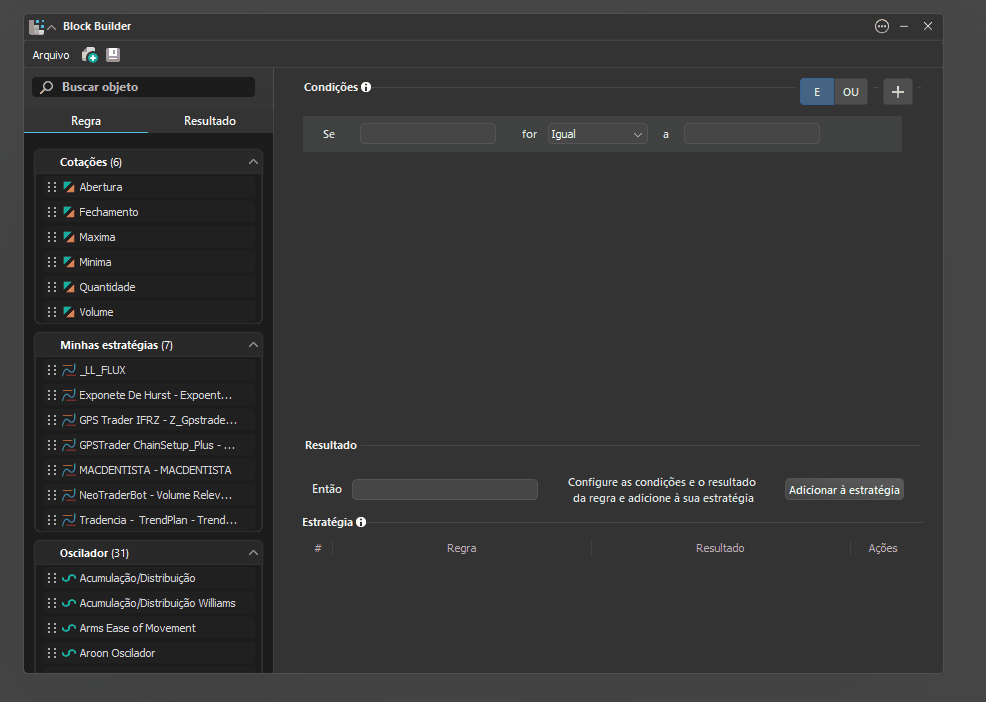The image size is (986, 702).
Task: Open the Arquivo menu
Action: [x=51, y=55]
